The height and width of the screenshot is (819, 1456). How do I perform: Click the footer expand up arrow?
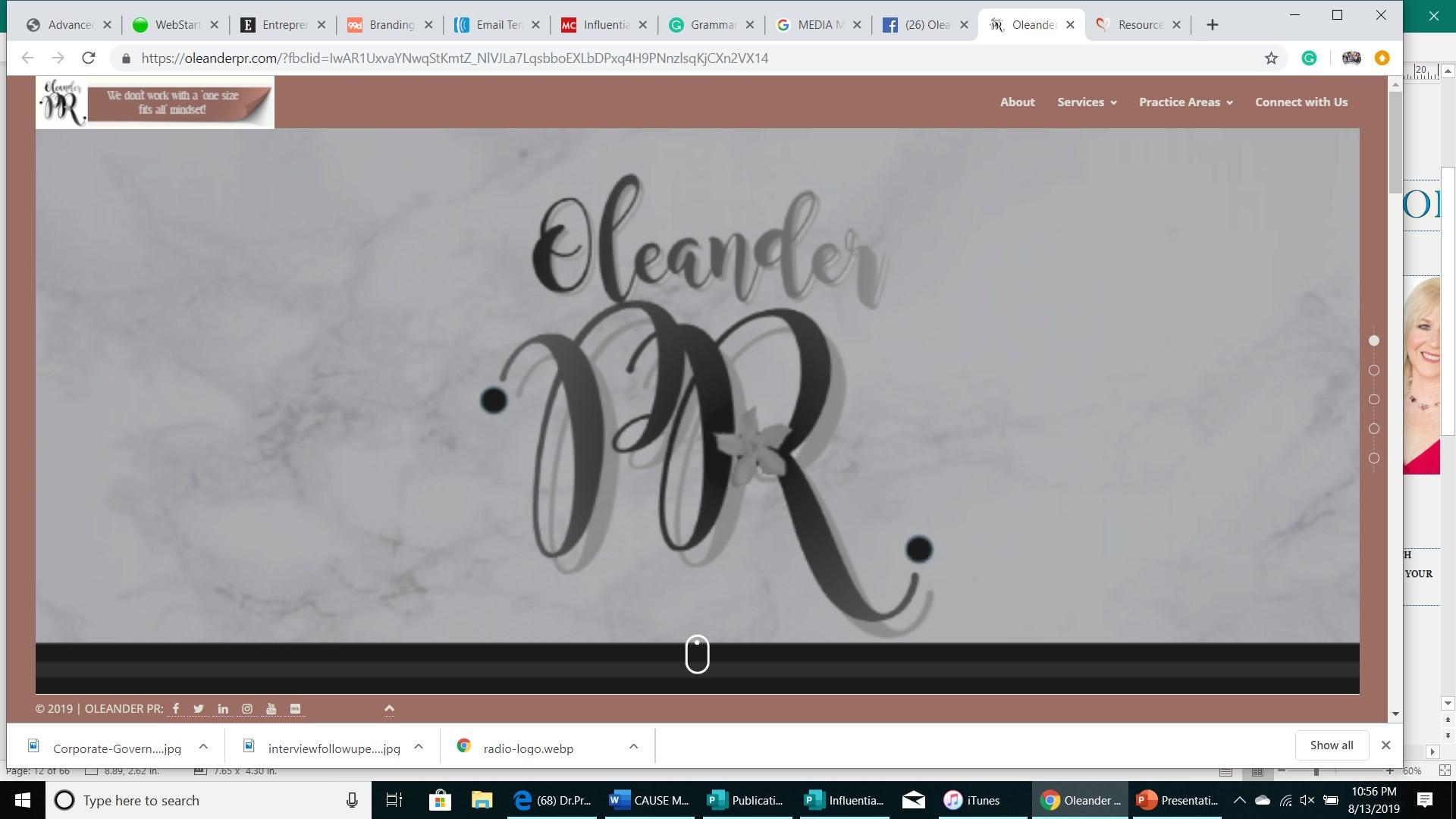tap(389, 708)
